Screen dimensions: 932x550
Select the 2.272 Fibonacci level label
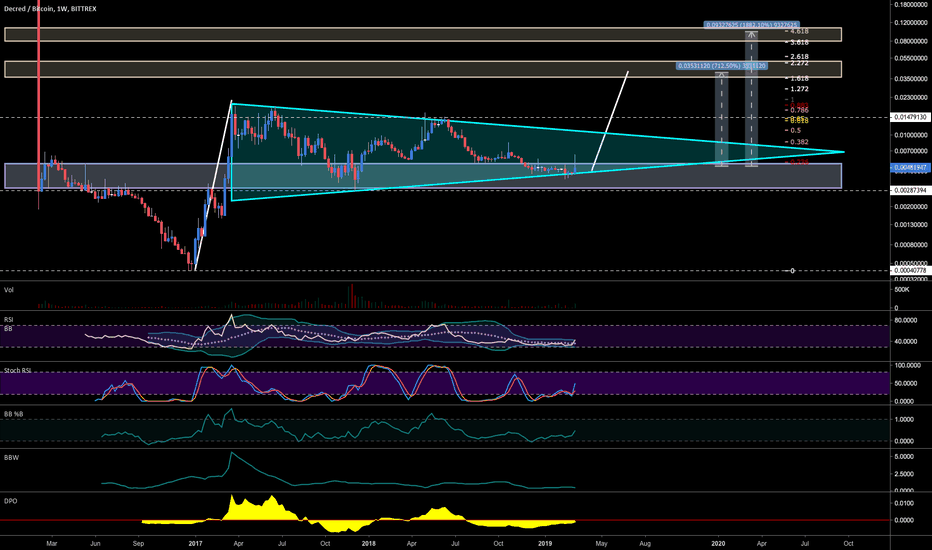click(x=799, y=63)
